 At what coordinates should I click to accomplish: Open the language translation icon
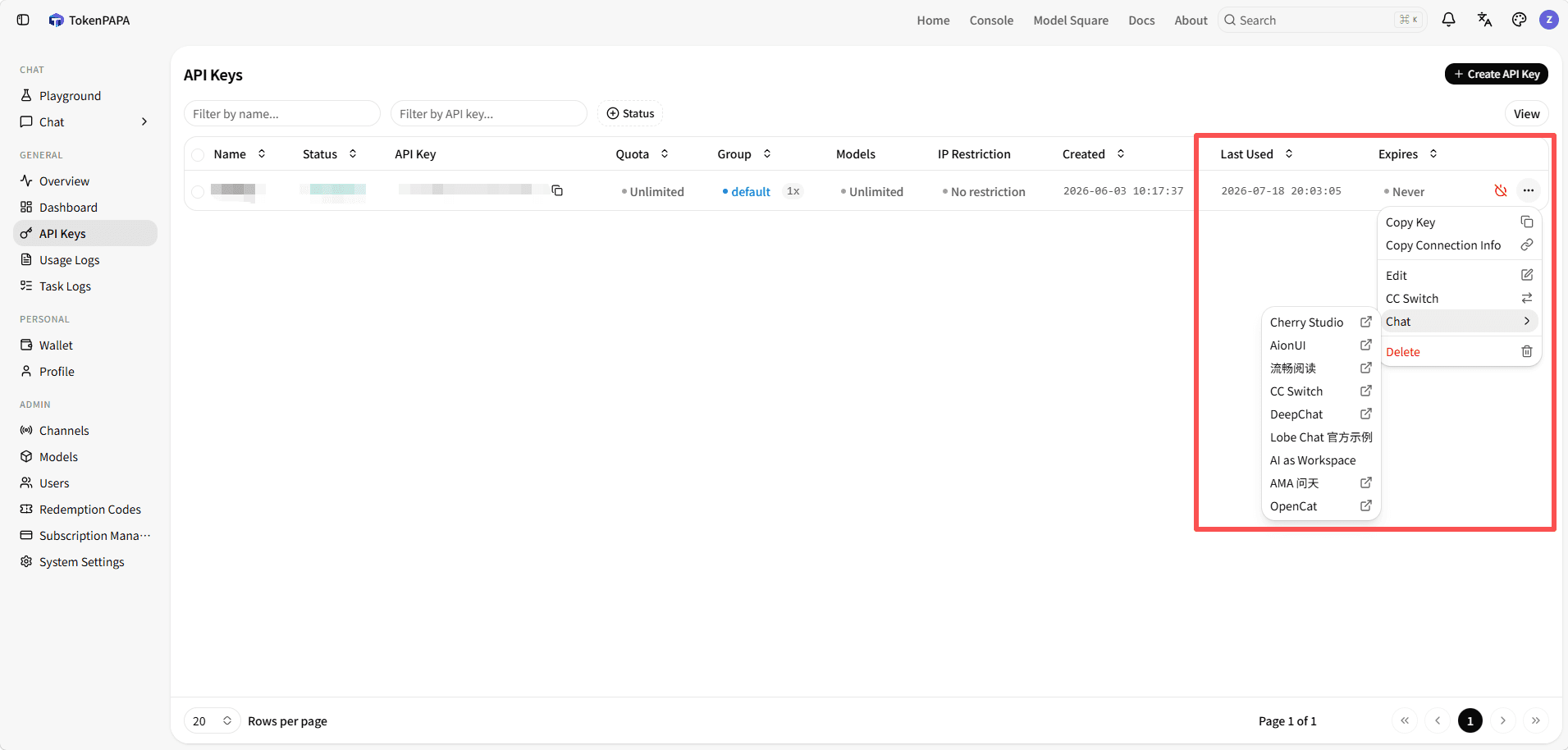click(x=1484, y=20)
